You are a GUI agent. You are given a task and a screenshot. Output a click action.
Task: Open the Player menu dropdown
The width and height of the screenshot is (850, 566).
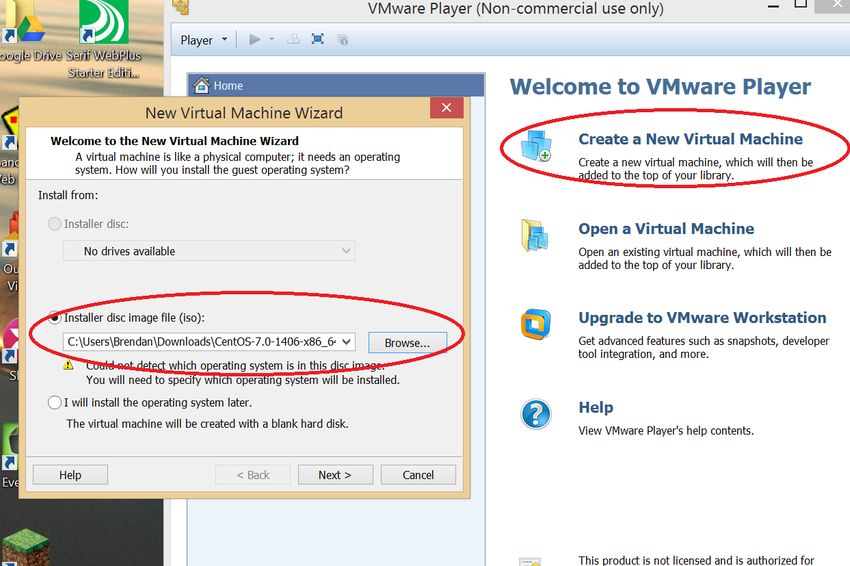204,40
